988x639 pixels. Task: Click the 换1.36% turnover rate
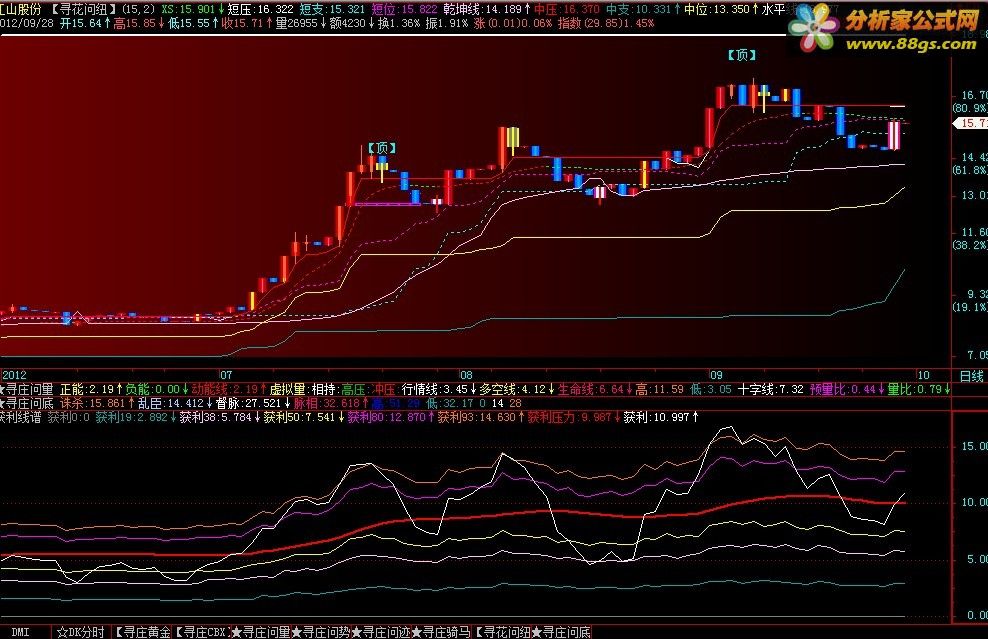coord(398,23)
